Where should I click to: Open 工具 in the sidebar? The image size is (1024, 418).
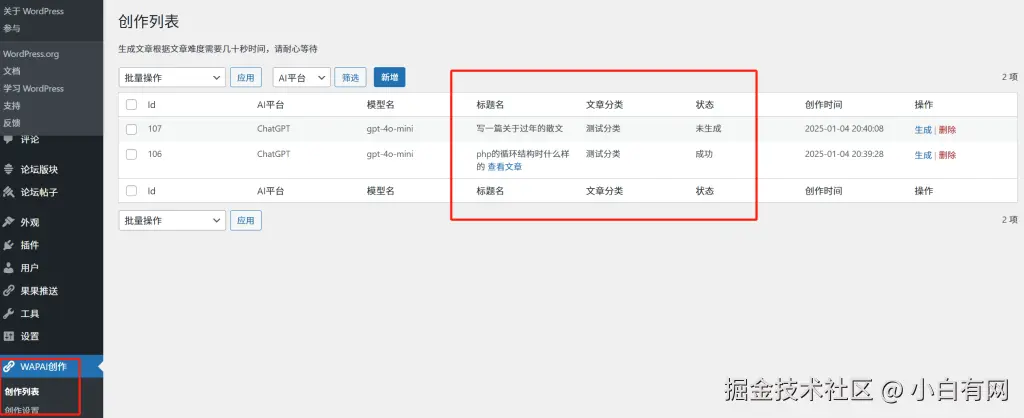coord(29,314)
